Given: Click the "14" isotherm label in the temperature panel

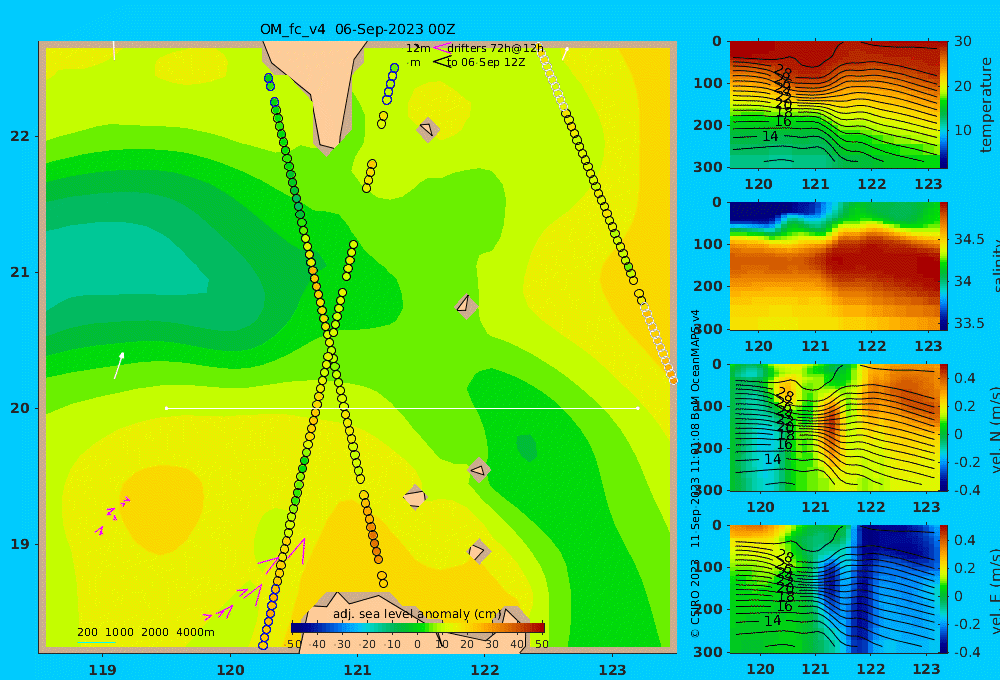Looking at the screenshot, I should [770, 136].
